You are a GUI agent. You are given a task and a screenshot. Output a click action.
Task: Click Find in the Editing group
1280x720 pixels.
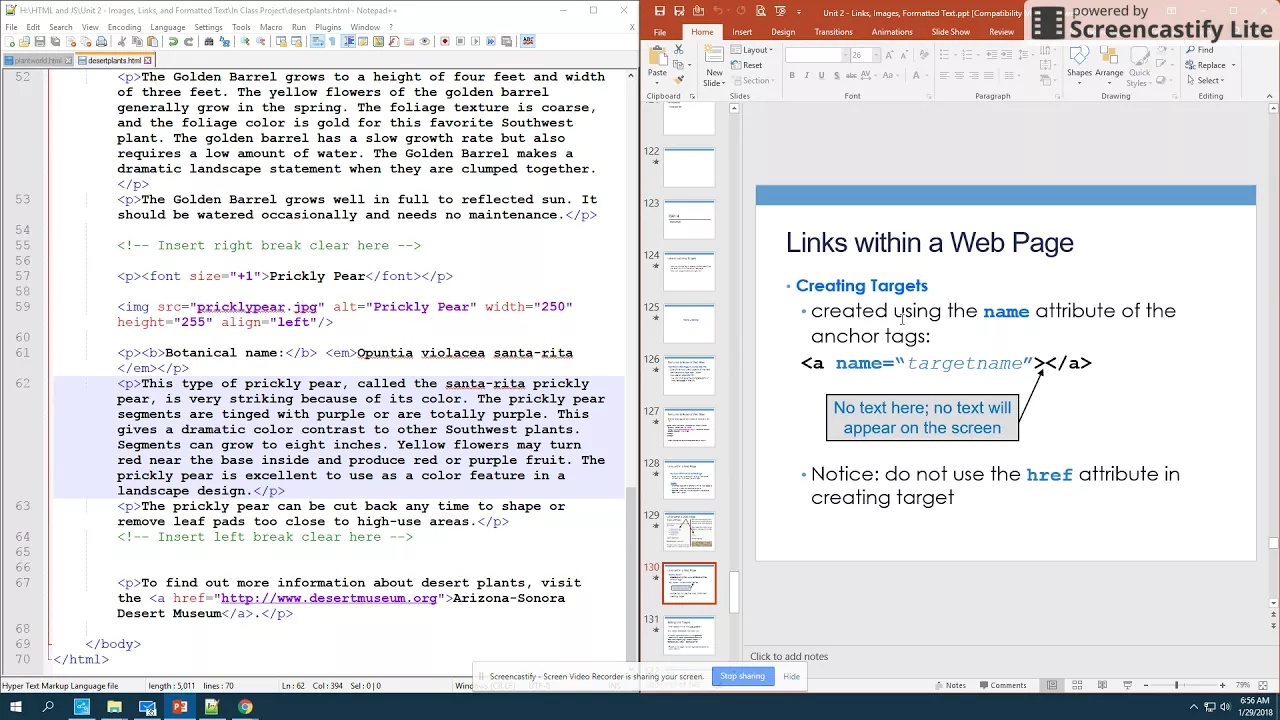click(x=1198, y=50)
